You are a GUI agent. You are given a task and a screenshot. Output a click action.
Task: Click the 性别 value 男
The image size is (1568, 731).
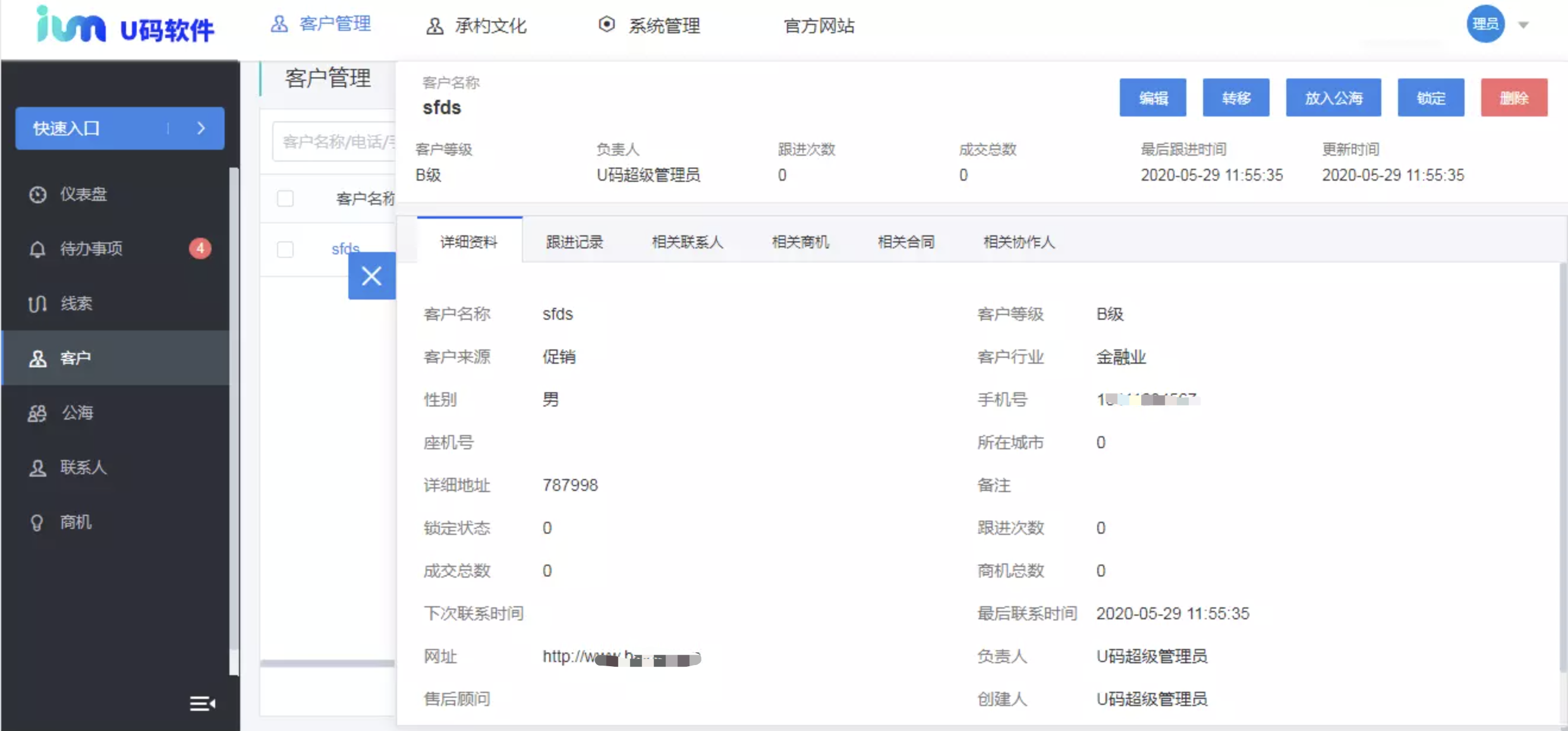point(550,400)
